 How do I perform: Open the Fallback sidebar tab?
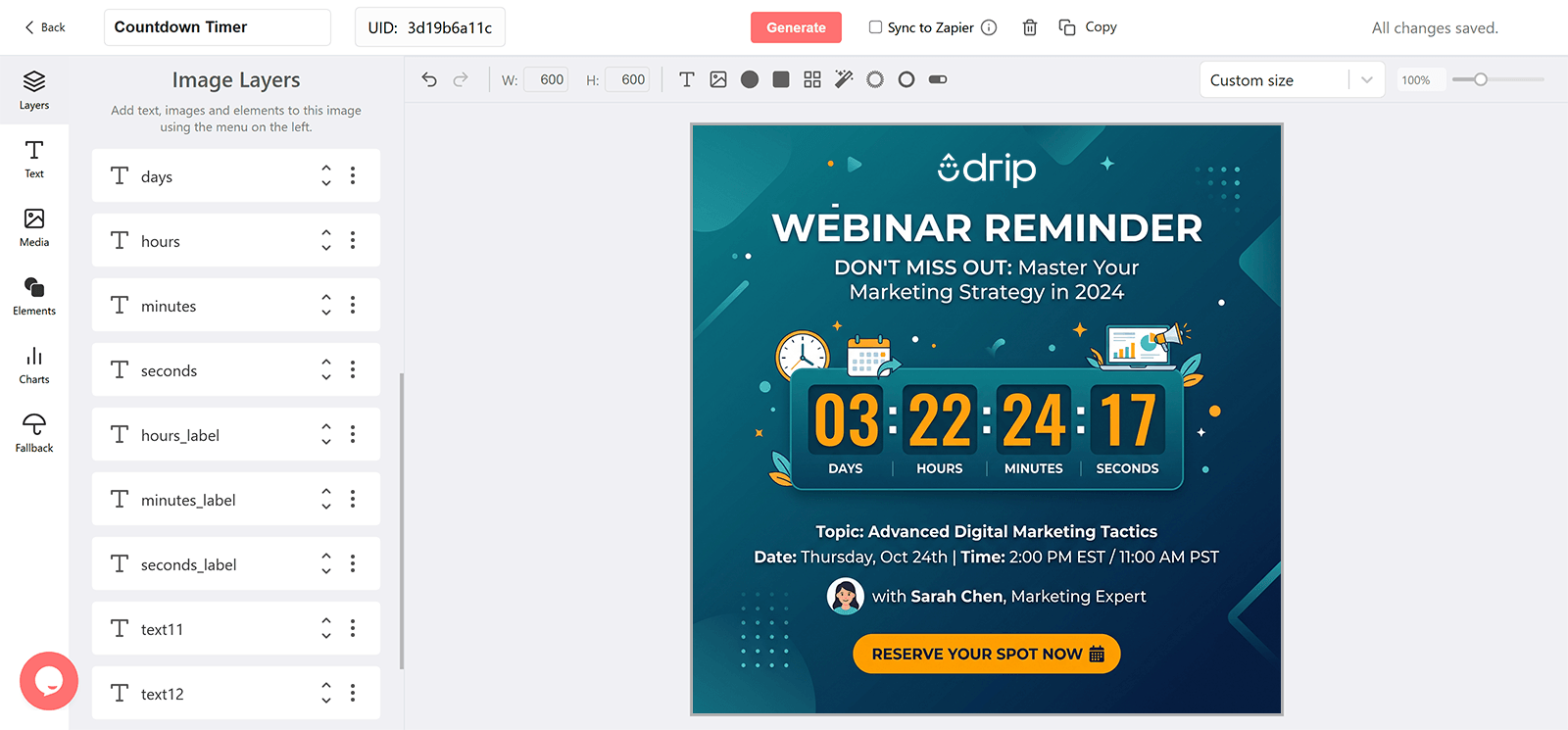34,433
